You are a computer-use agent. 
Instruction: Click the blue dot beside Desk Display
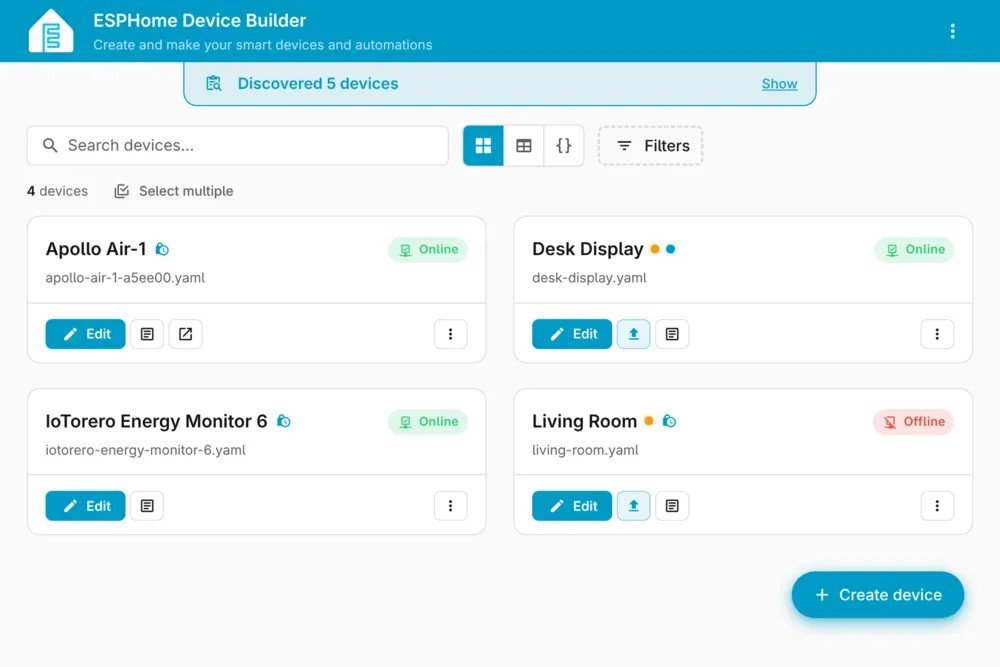point(670,249)
